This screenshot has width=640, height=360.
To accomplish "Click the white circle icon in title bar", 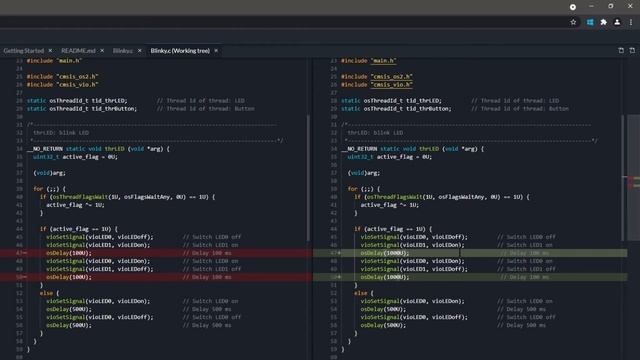I will (x=573, y=7).
